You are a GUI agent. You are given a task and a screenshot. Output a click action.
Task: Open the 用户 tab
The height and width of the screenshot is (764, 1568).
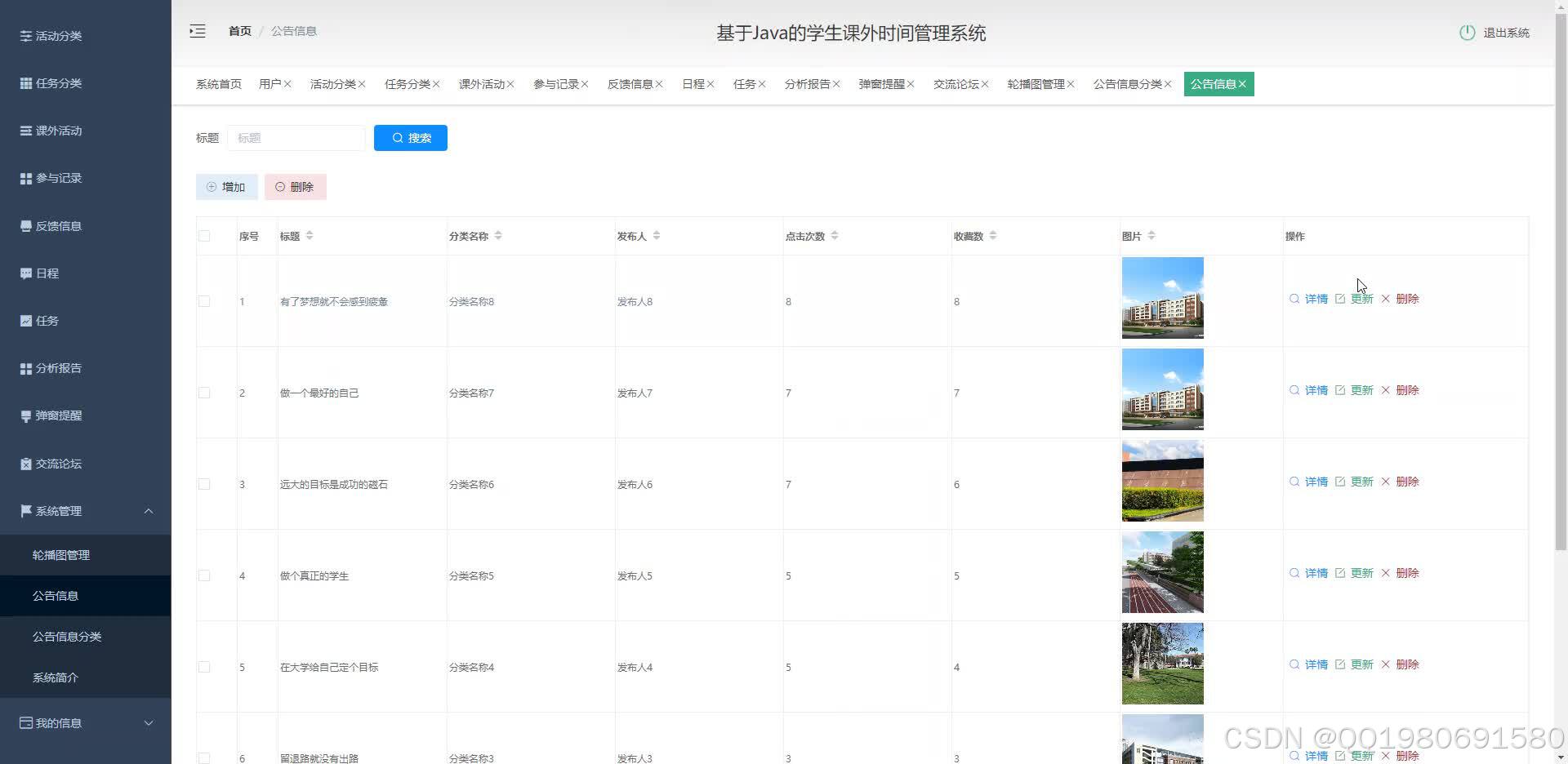pyautogui.click(x=269, y=83)
